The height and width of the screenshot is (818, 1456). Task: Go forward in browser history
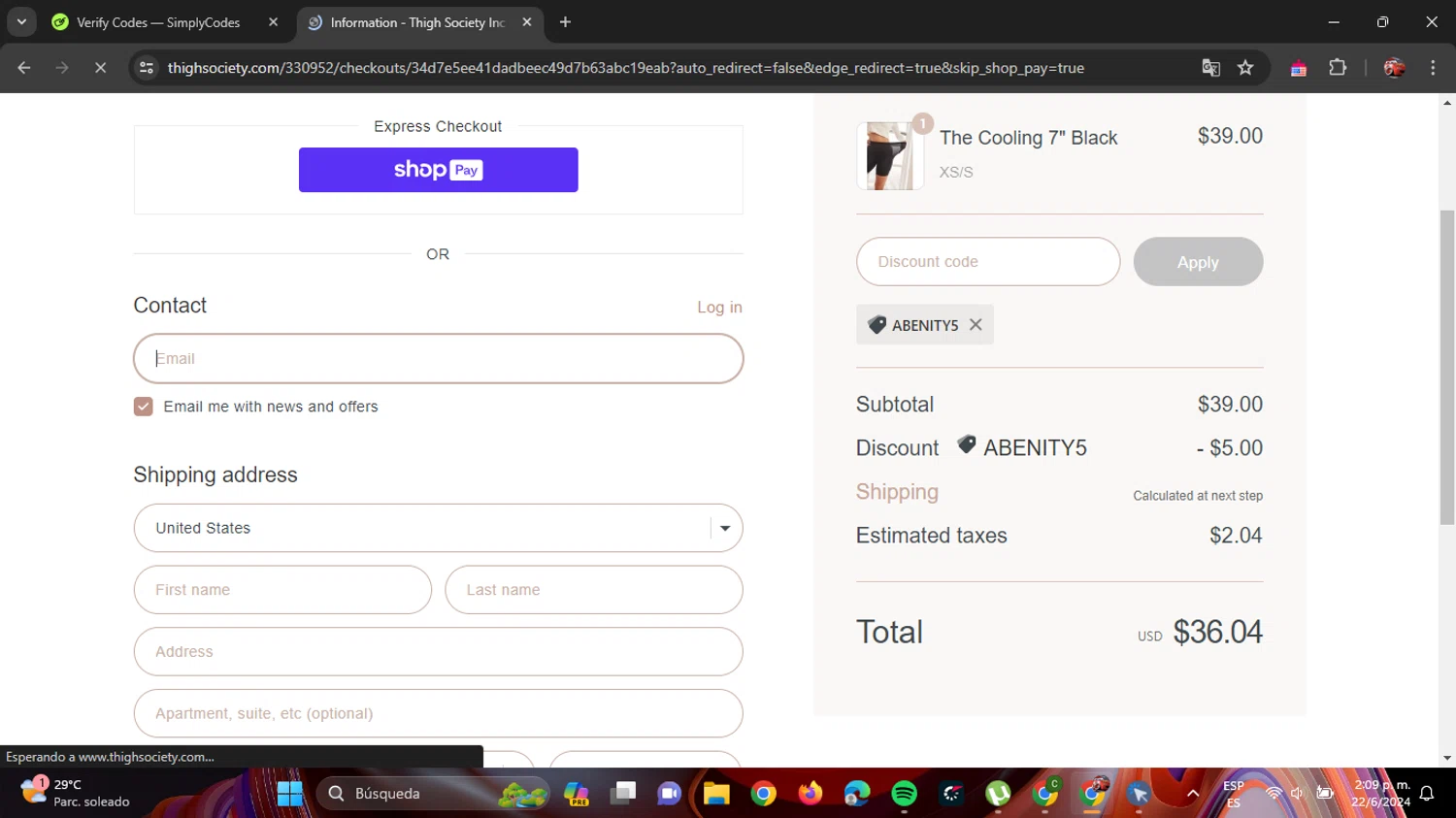[62, 68]
